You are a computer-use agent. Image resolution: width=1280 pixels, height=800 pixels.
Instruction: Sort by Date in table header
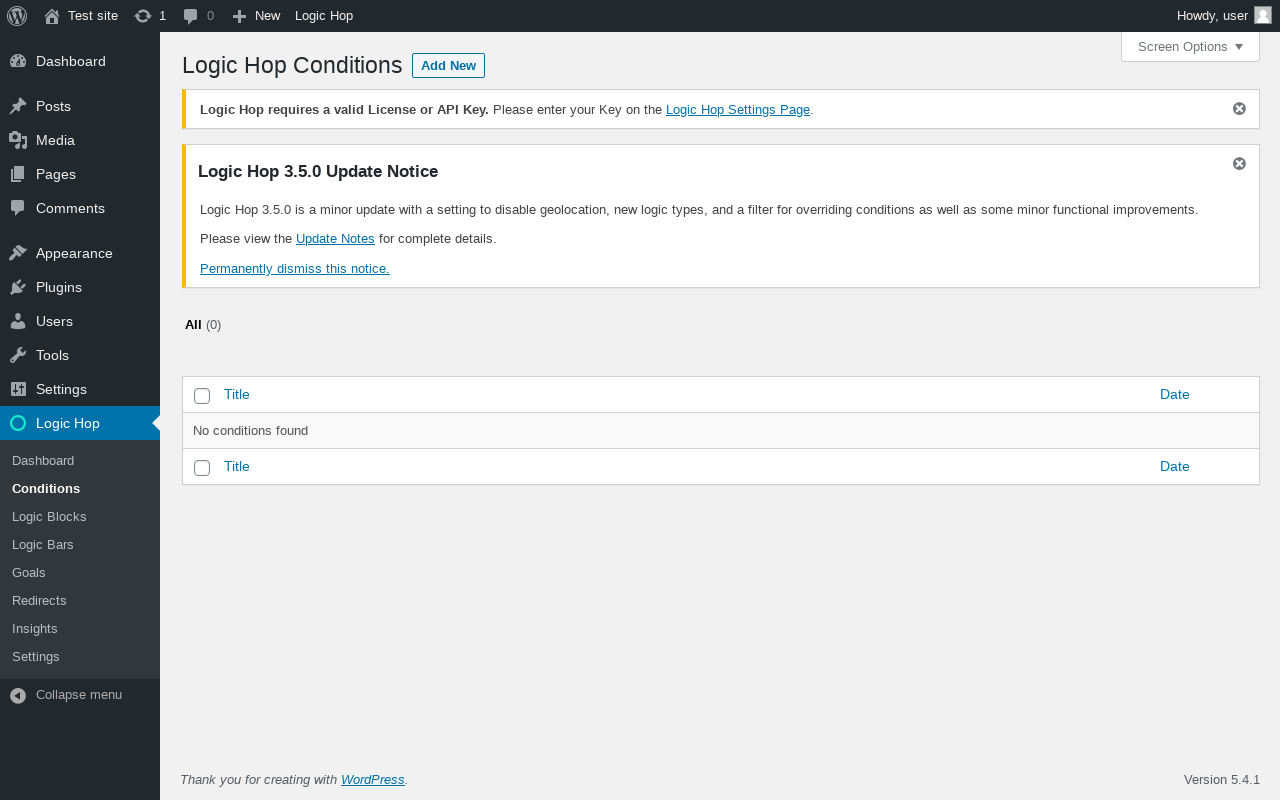click(x=1175, y=395)
